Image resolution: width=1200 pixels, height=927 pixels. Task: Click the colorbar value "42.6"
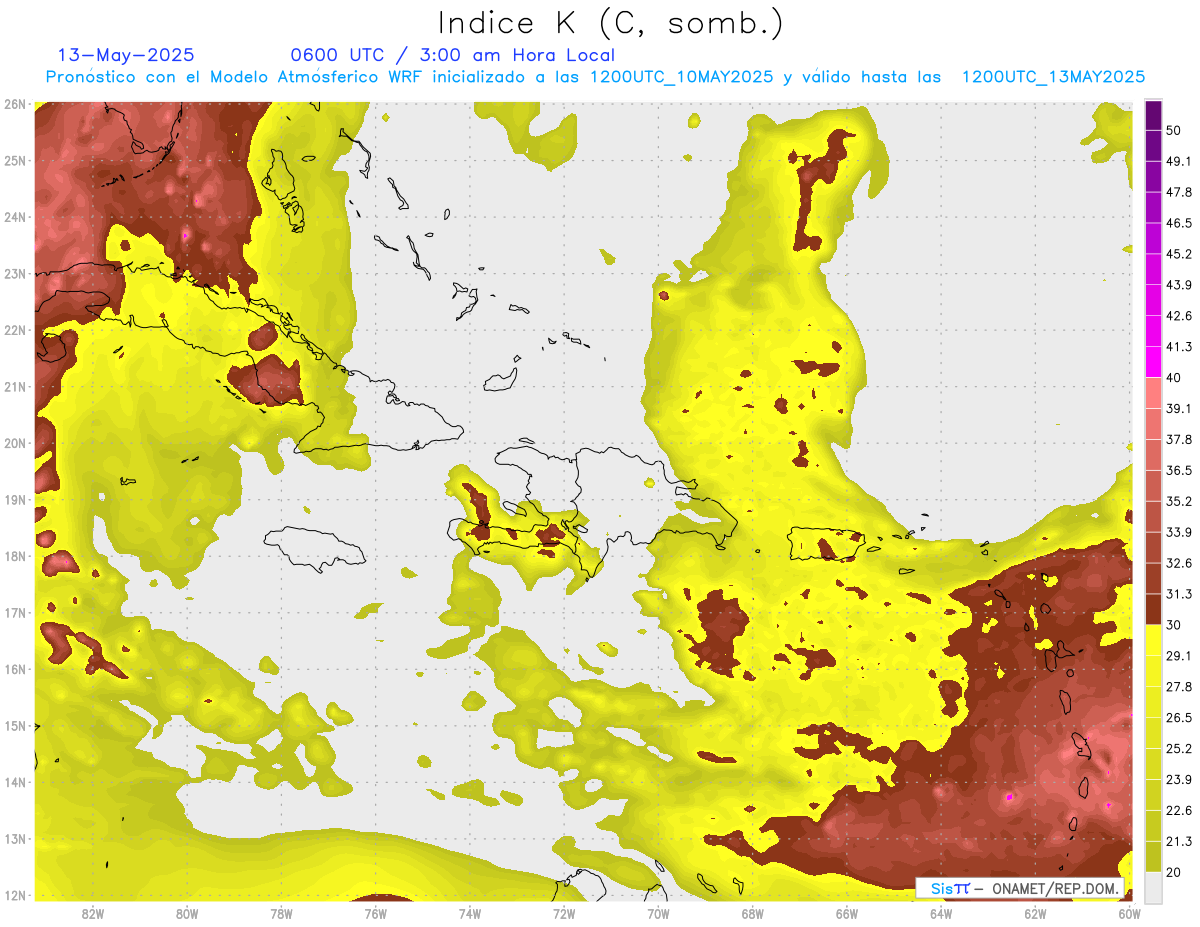(1180, 316)
